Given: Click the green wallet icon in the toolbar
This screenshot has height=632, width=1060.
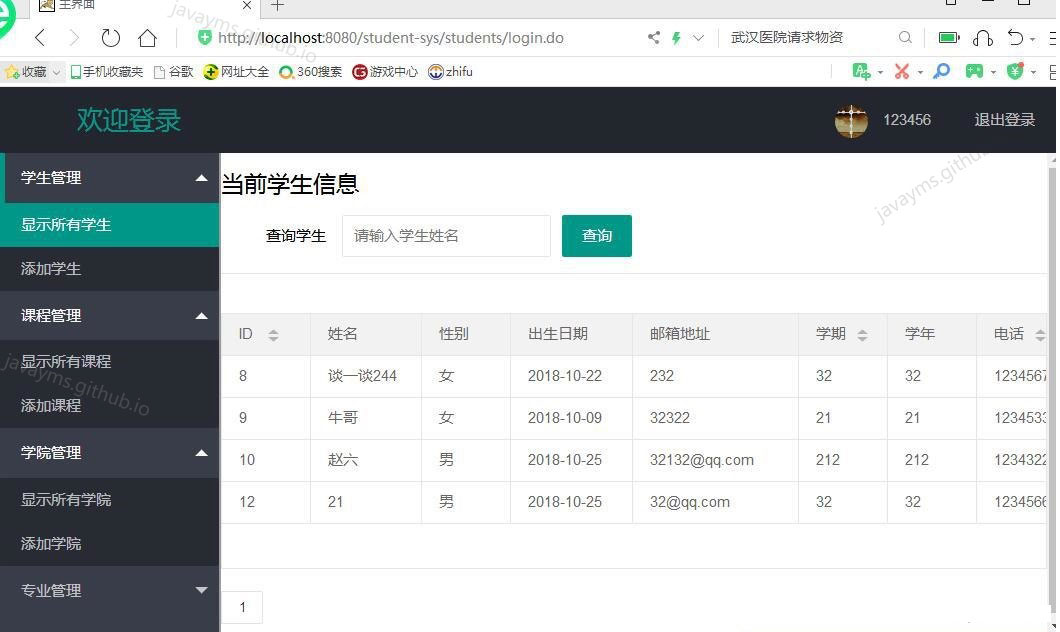Looking at the screenshot, I should click(x=1015, y=71).
